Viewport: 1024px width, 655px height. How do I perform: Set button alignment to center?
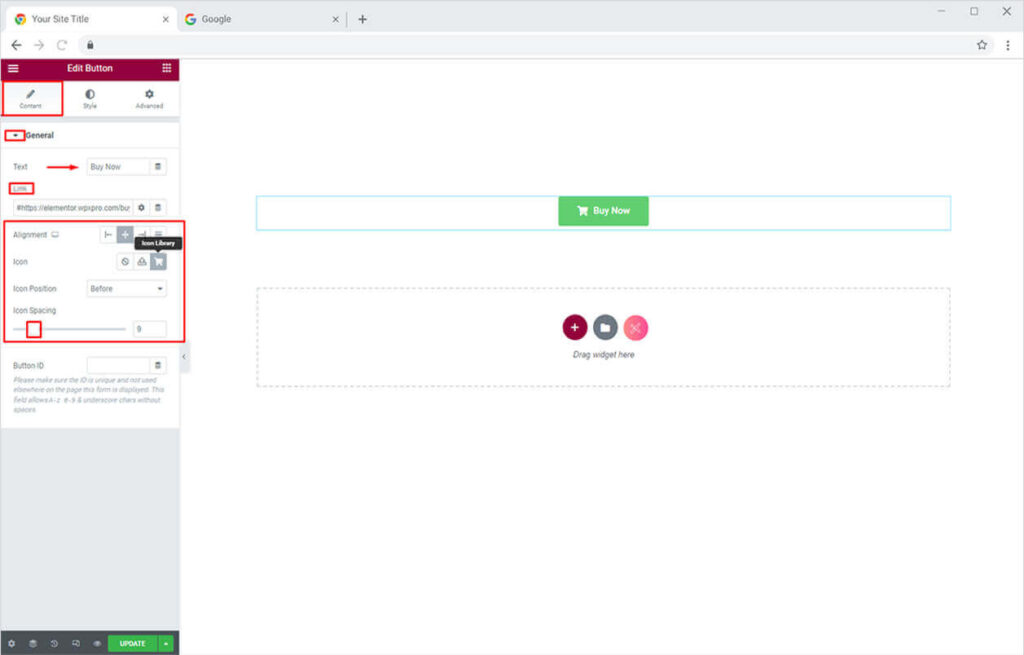click(x=125, y=235)
